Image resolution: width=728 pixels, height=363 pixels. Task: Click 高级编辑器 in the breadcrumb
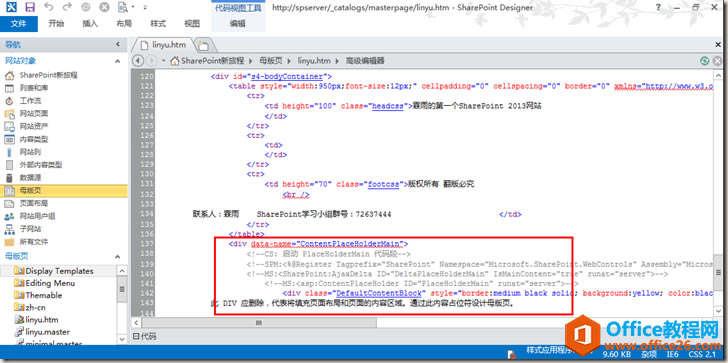point(365,61)
